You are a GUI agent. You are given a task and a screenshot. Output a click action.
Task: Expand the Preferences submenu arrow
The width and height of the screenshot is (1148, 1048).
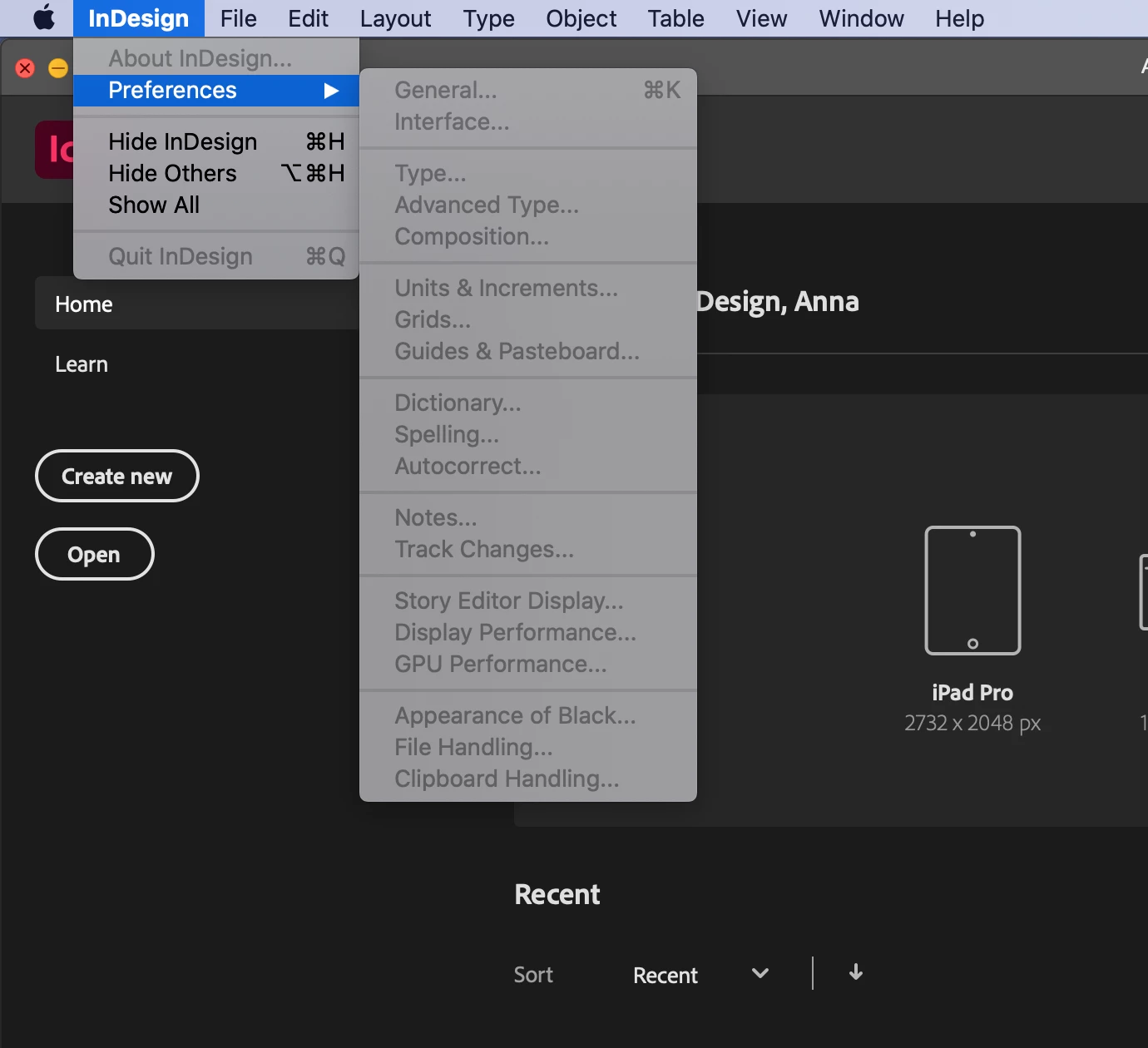click(x=331, y=90)
